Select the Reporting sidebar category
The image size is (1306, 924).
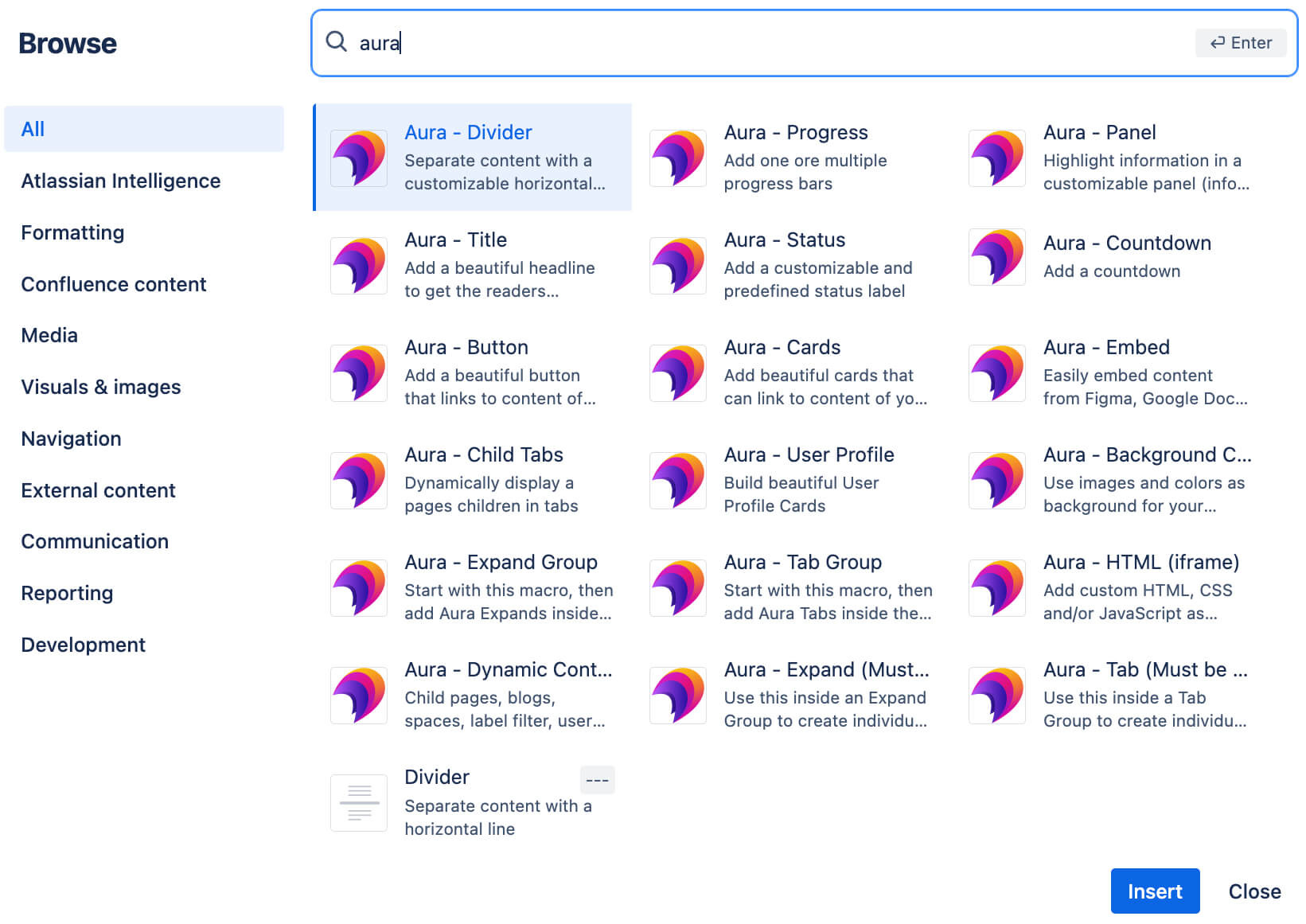(67, 593)
